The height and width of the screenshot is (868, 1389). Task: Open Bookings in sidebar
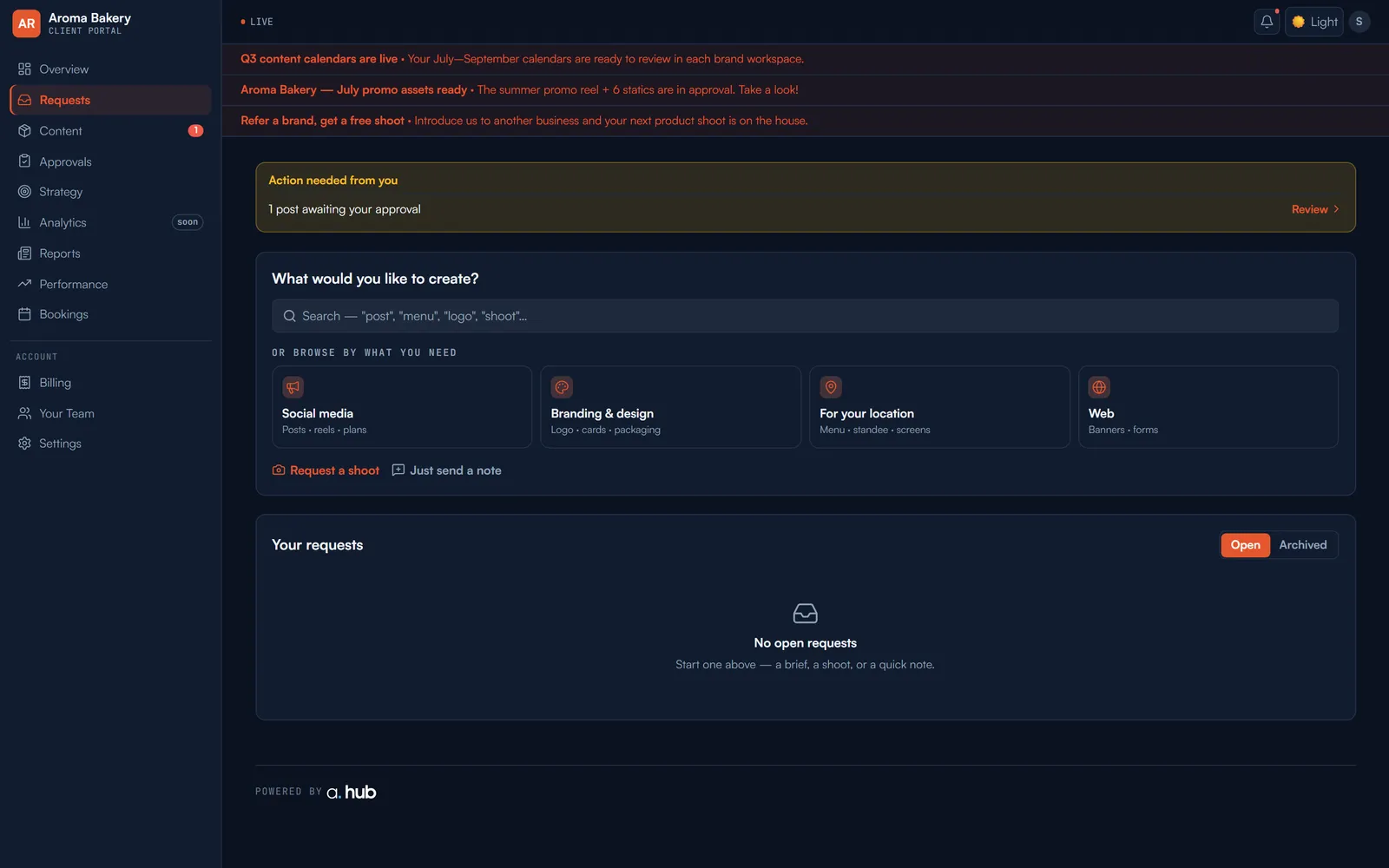(110, 314)
